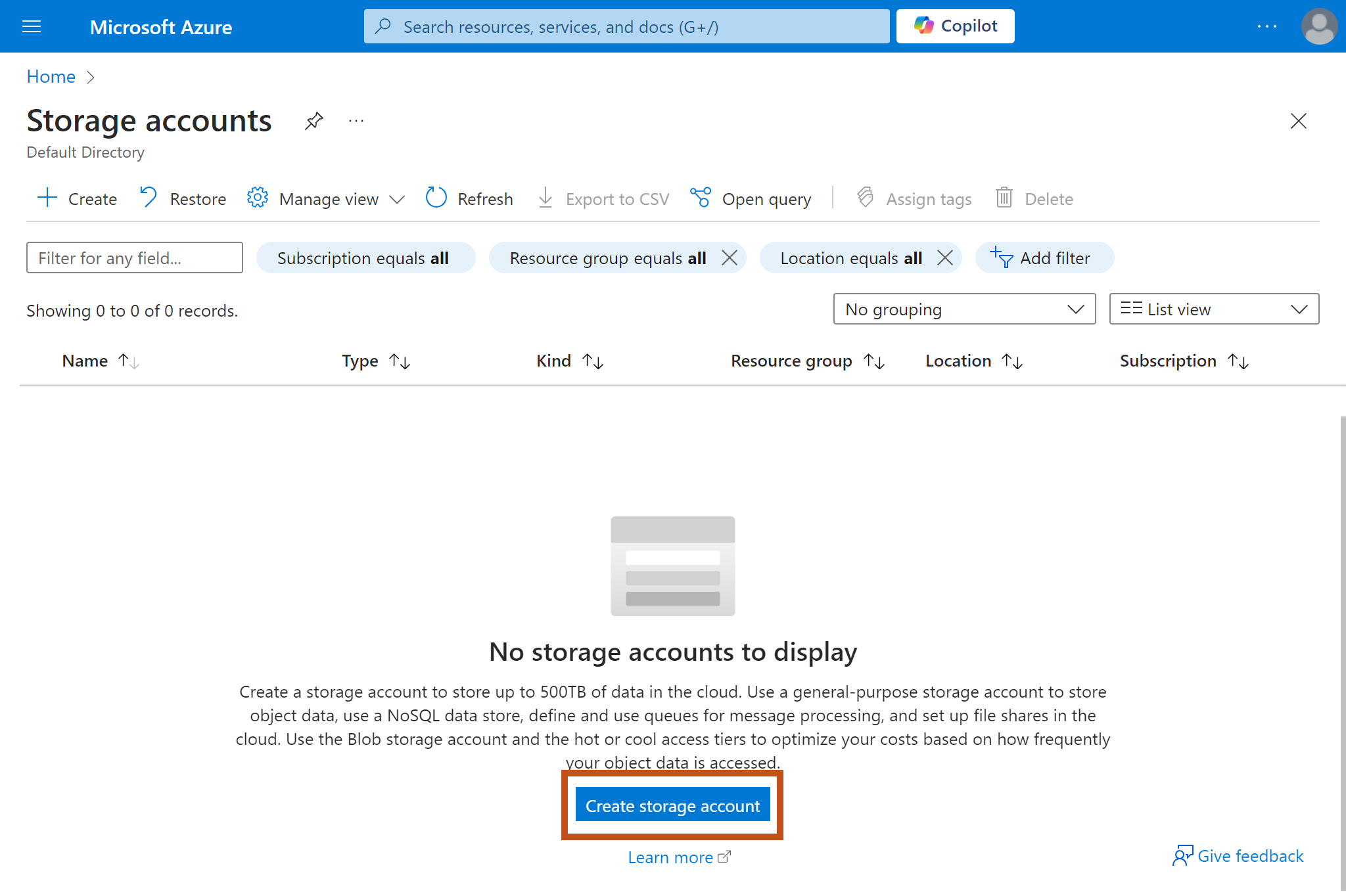1346x896 pixels.
Task: Click the Filter for any field box
Action: coord(135,258)
